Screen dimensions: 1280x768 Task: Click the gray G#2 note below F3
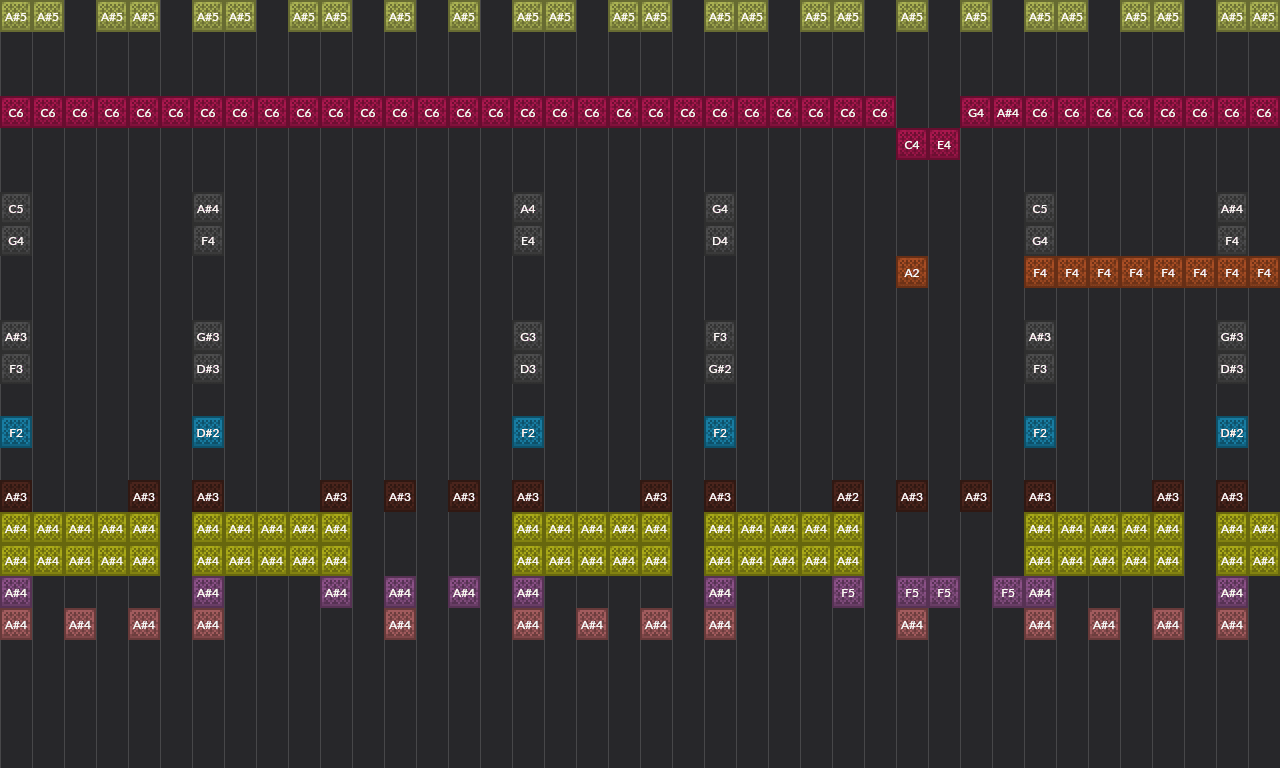pyautogui.click(x=719, y=368)
